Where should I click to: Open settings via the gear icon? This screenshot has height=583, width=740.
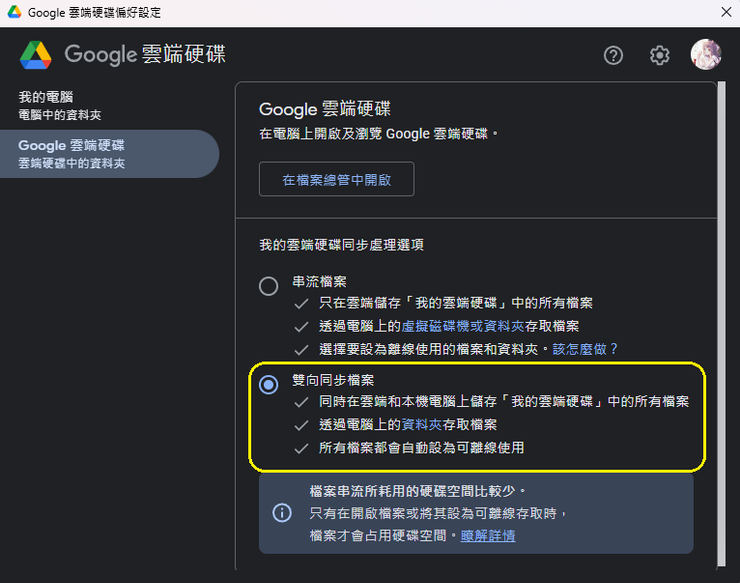tap(659, 55)
